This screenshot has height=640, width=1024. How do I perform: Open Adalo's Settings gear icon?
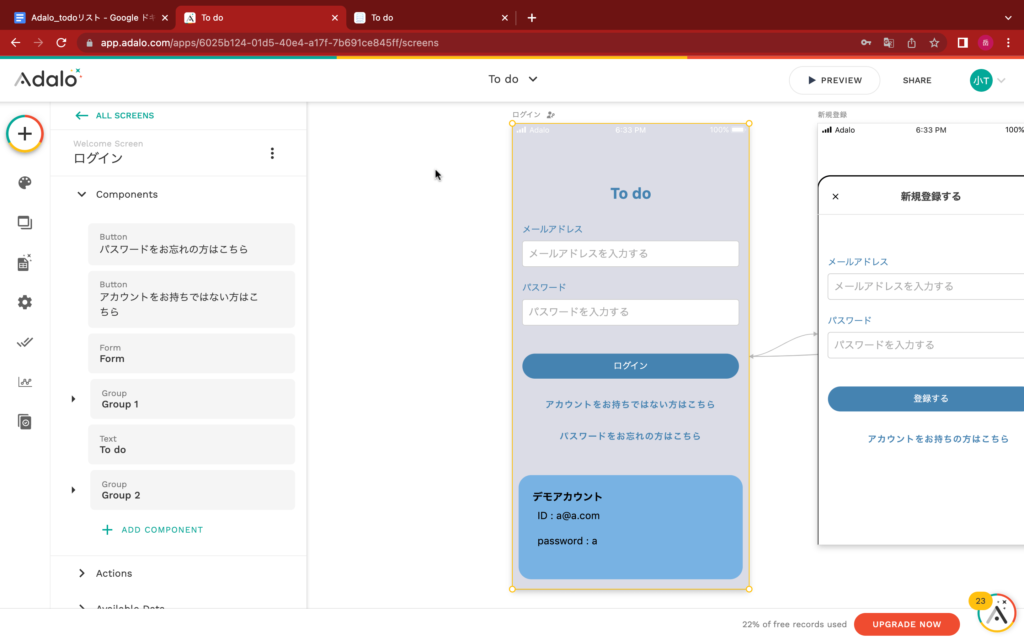coord(24,302)
